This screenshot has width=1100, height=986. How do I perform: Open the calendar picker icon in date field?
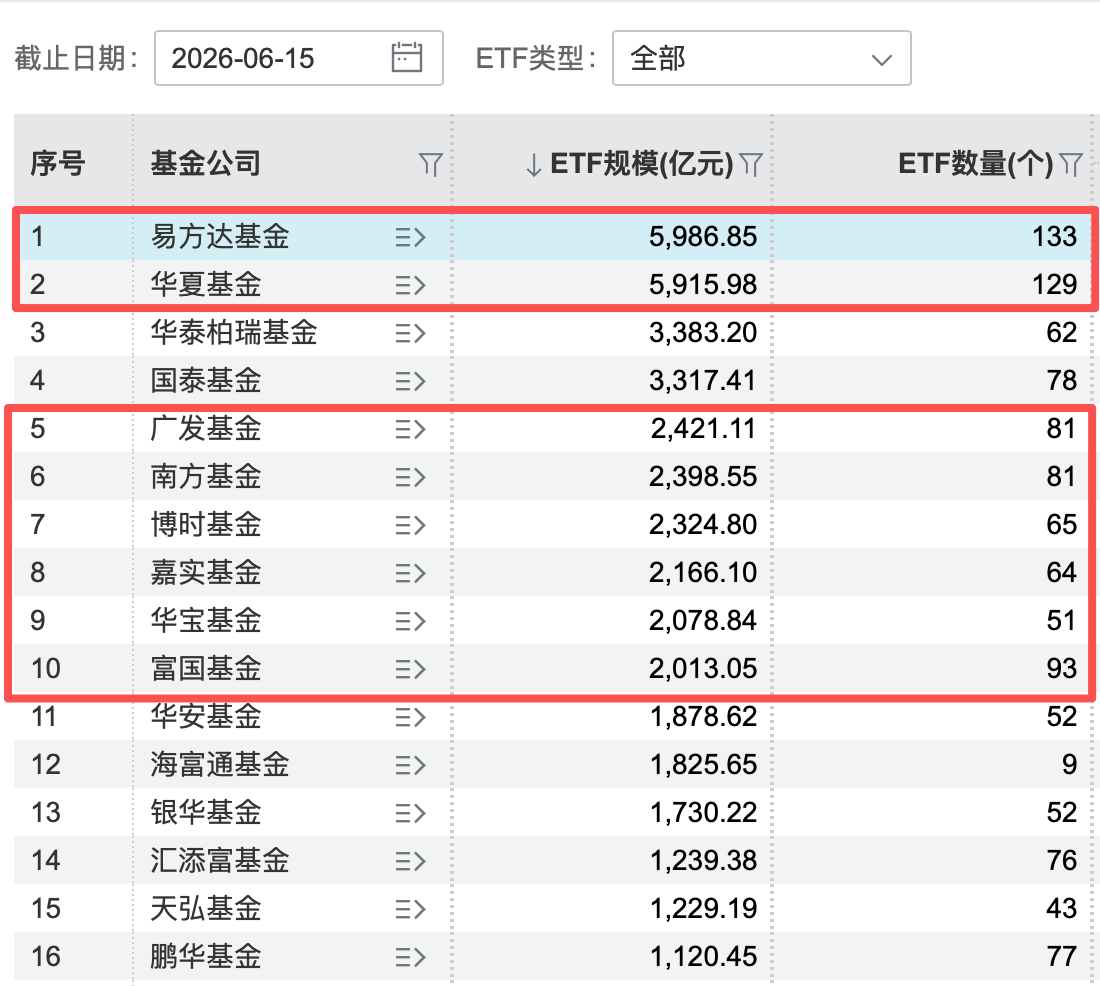click(x=407, y=58)
